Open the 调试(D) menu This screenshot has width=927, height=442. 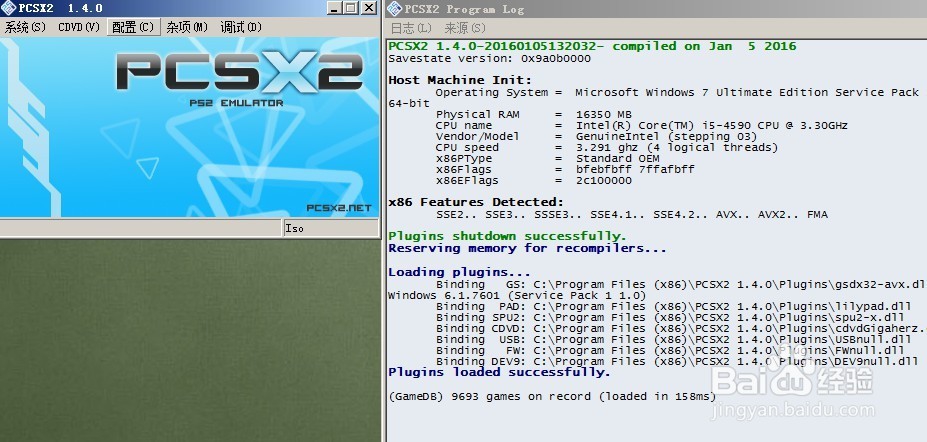point(241,27)
